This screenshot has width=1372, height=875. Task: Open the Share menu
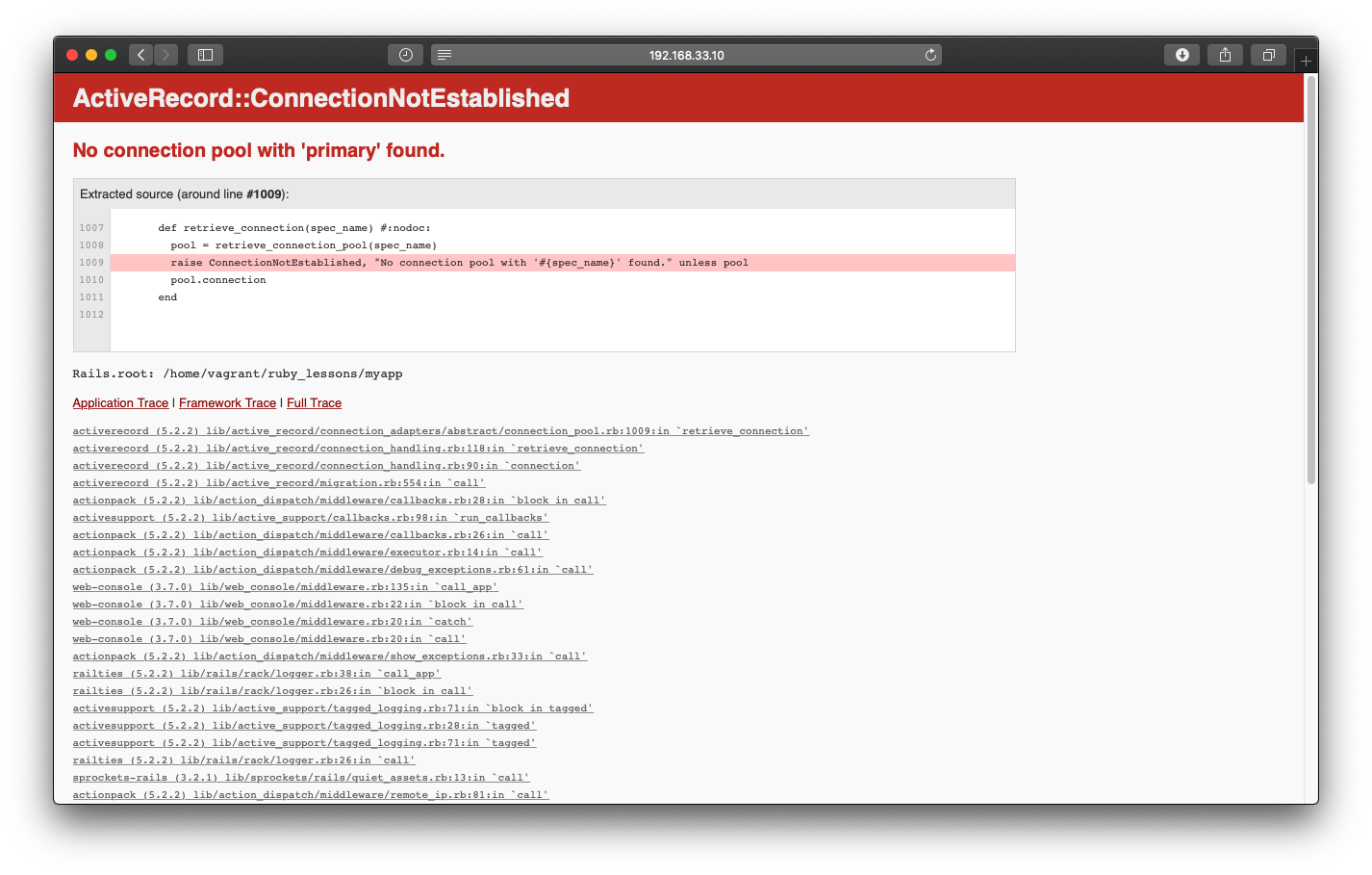[1225, 55]
